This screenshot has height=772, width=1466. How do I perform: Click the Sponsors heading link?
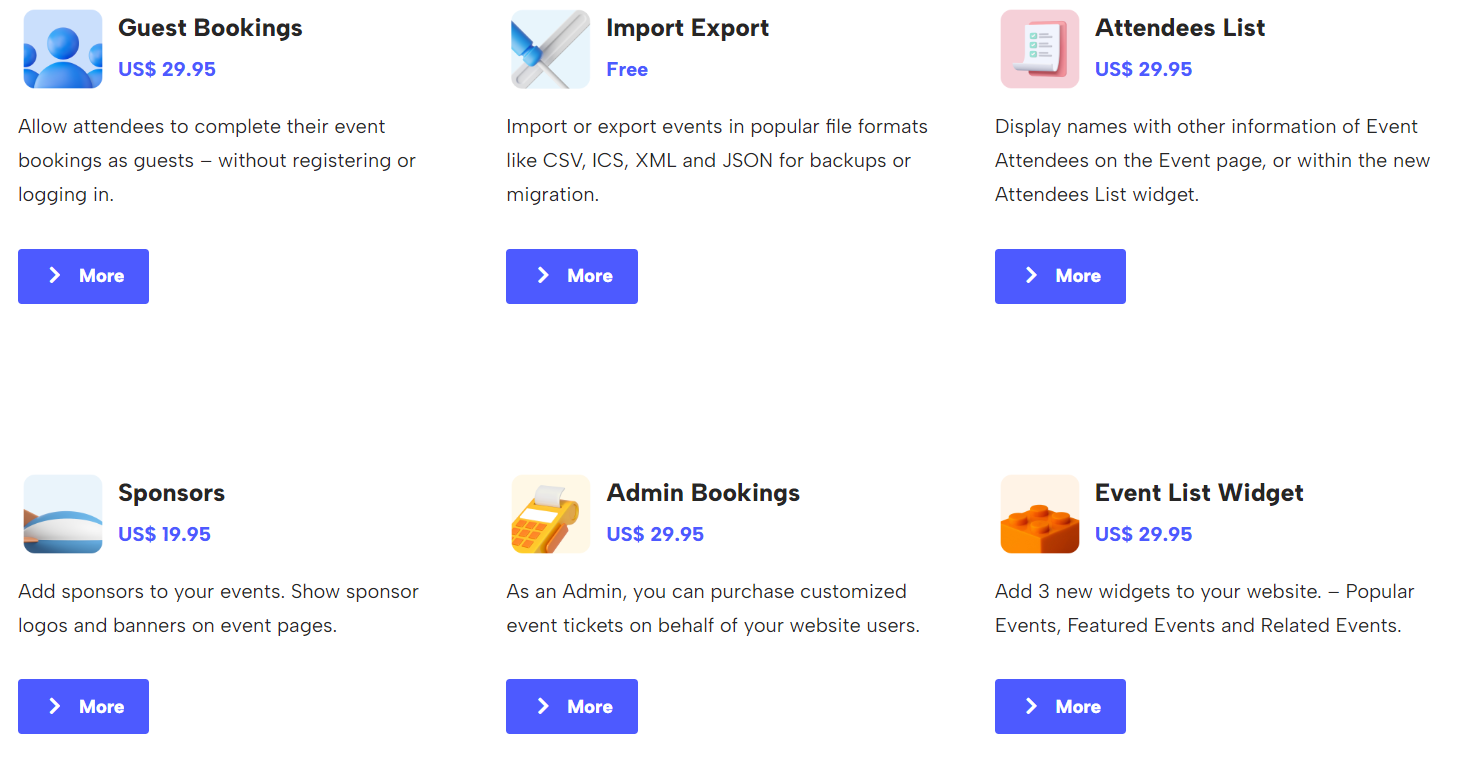tap(171, 493)
